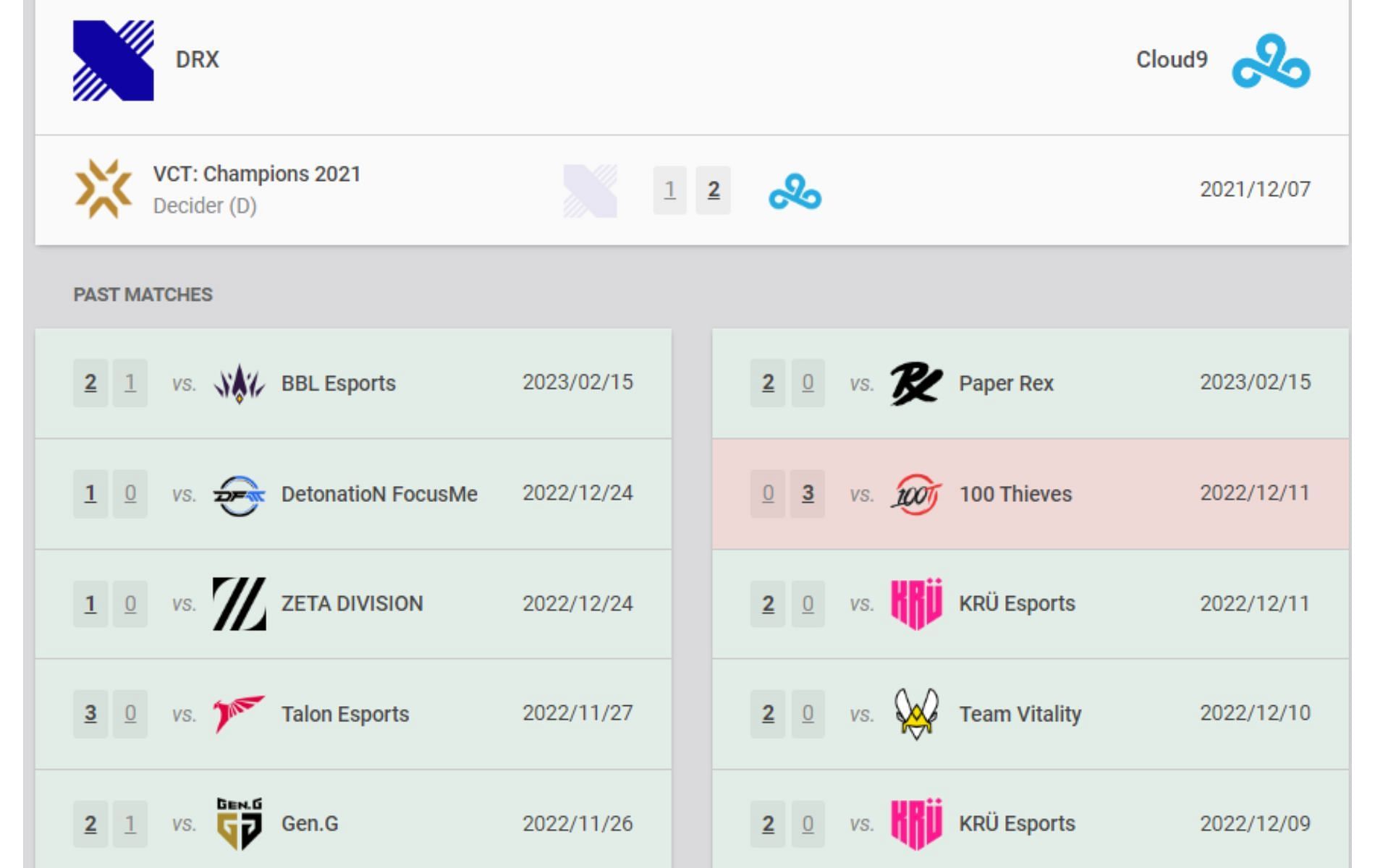The width and height of the screenshot is (1375, 868).
Task: Click KRÜ Esports logo dated 2022/12/09
Action: 916,824
